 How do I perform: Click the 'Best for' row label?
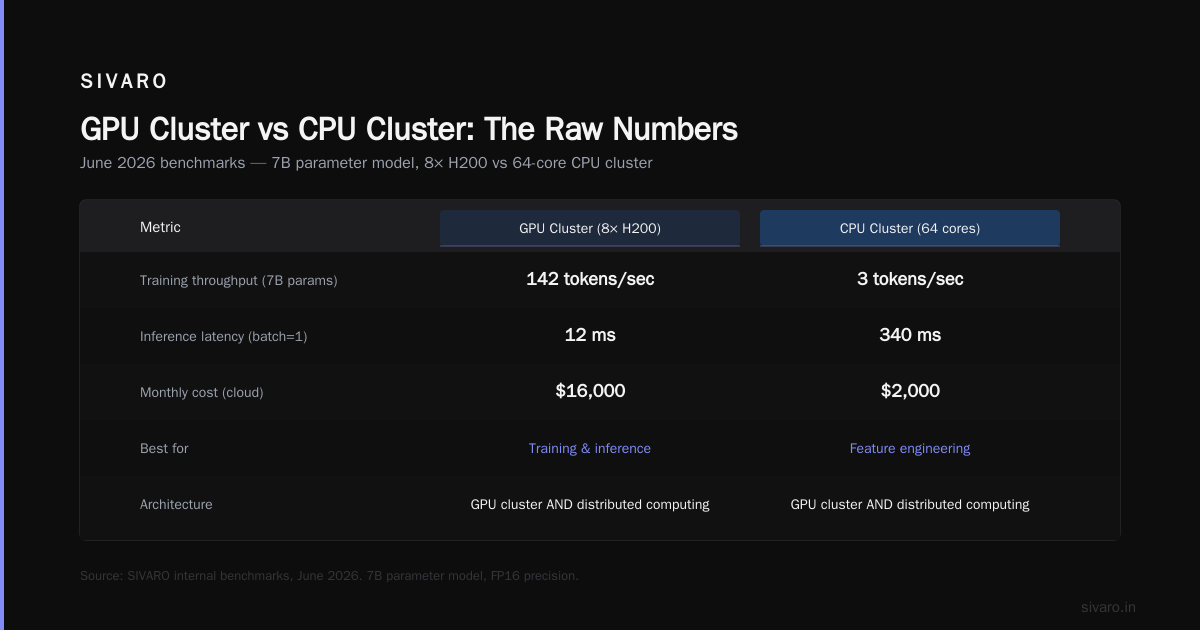click(164, 449)
